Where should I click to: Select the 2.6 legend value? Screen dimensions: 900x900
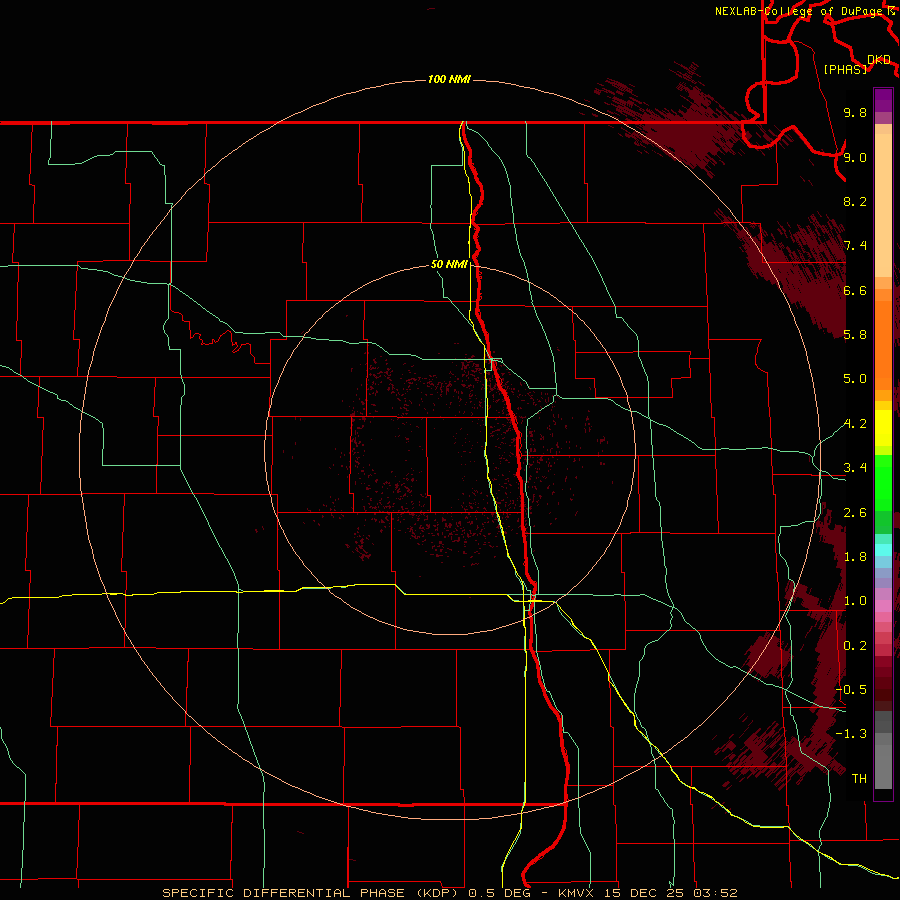855,513
